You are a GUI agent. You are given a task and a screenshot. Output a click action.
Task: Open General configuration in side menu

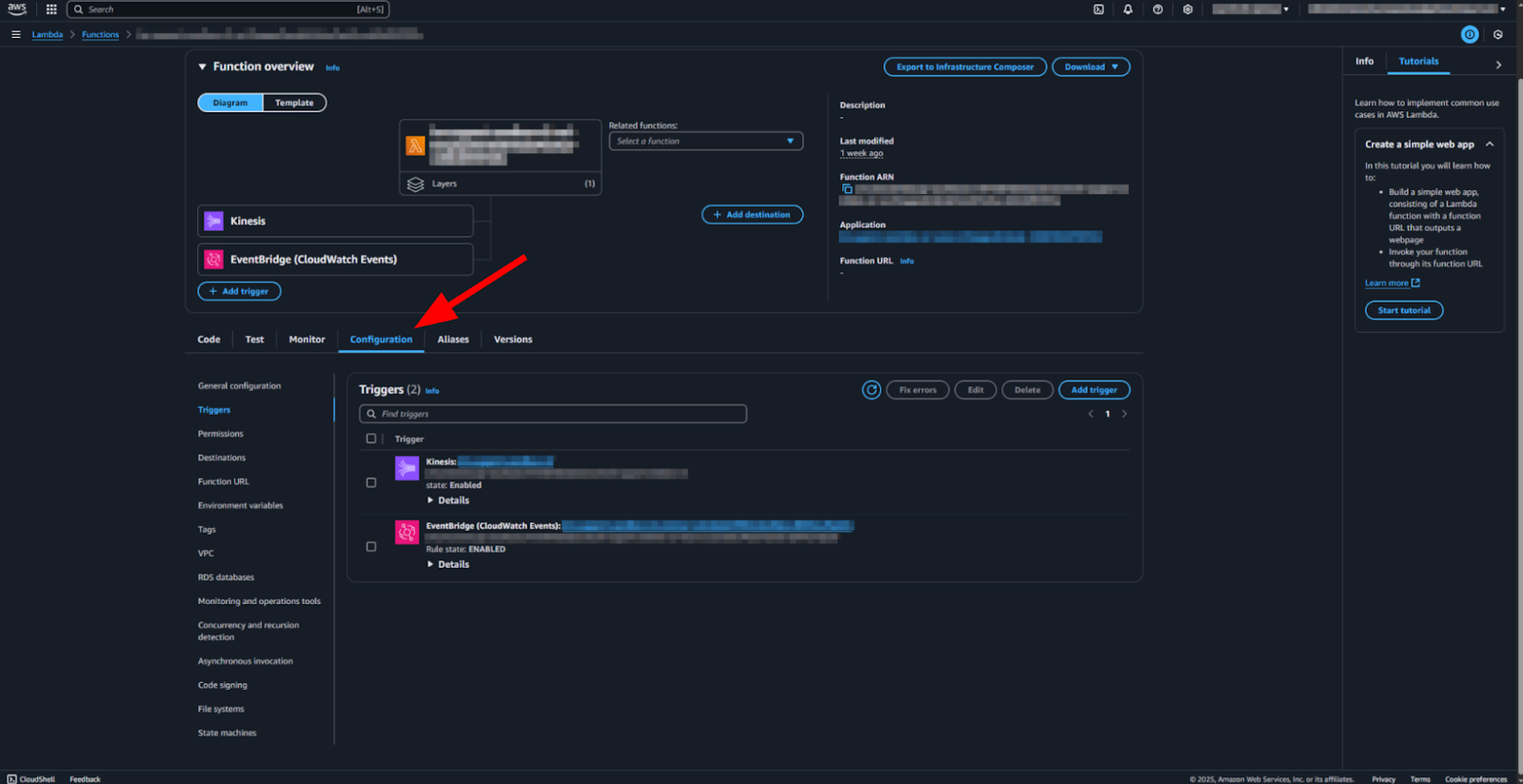click(240, 386)
